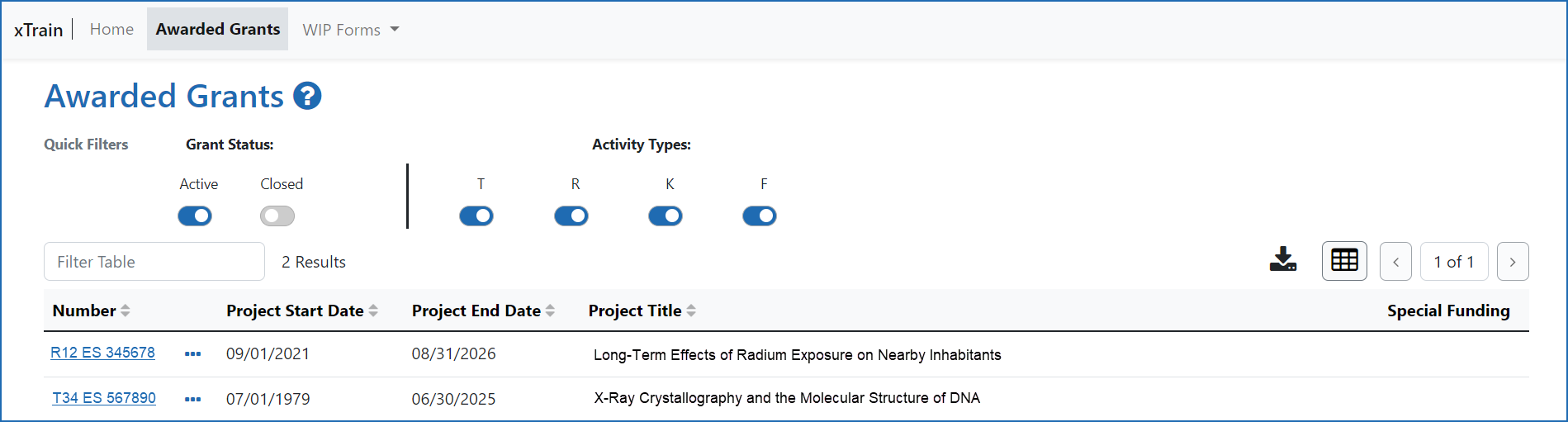This screenshot has height=422, width=1568.
Task: Select the Awarded Grants tab
Action: [x=218, y=29]
